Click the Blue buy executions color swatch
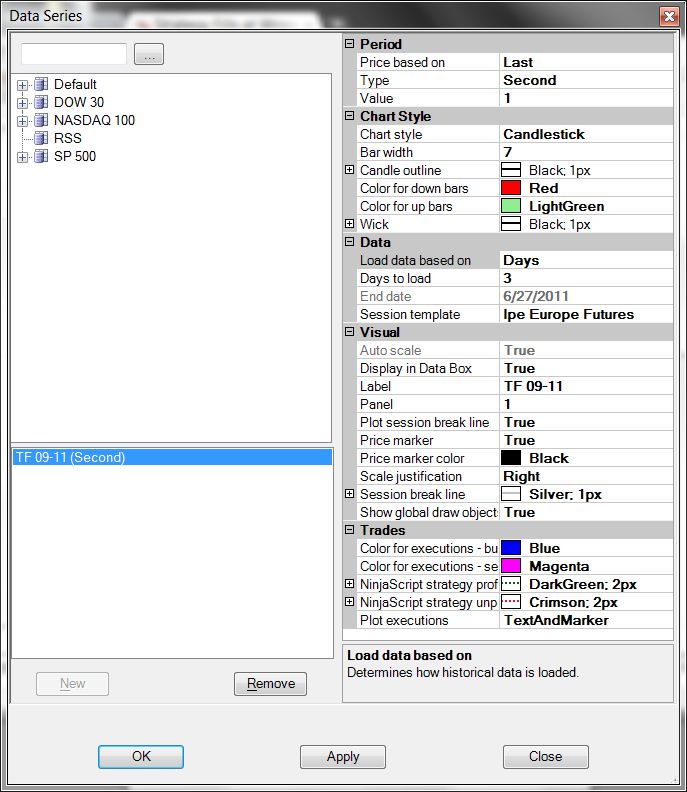The image size is (687, 792). pos(511,548)
